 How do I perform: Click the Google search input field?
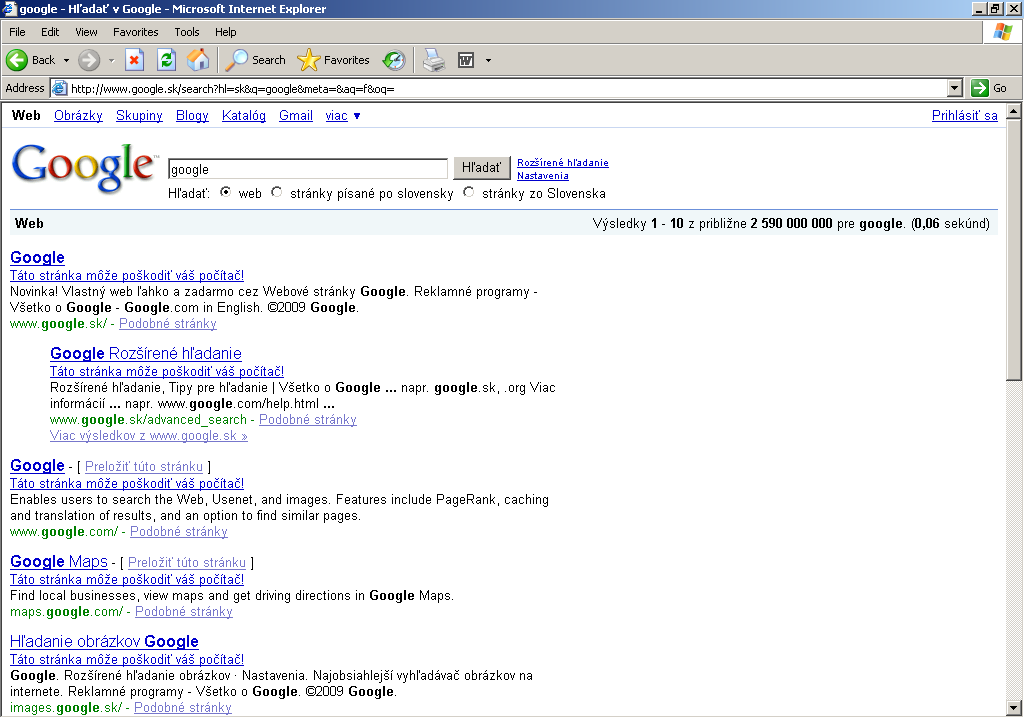pyautogui.click(x=307, y=169)
